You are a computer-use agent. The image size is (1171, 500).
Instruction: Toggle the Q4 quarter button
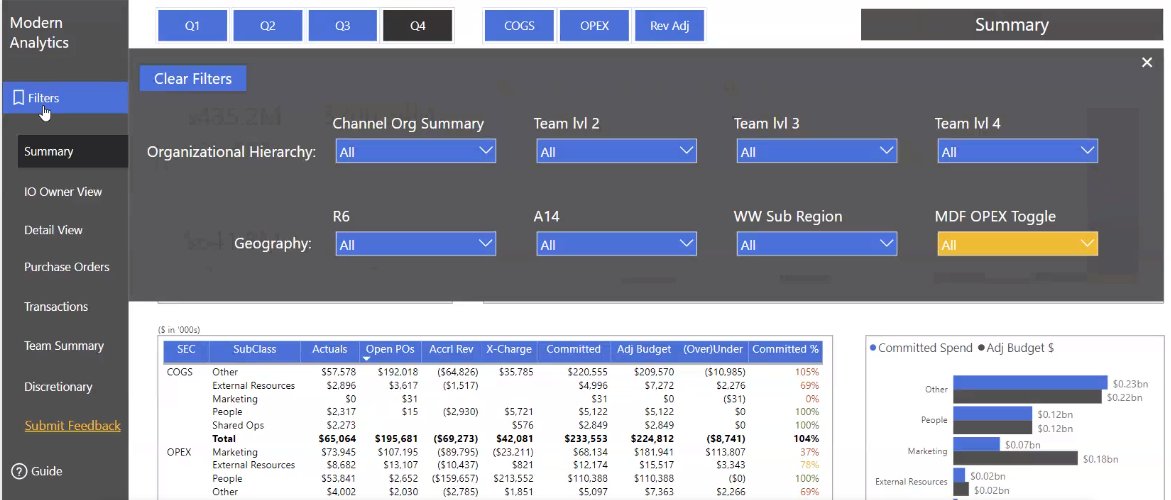click(417, 25)
